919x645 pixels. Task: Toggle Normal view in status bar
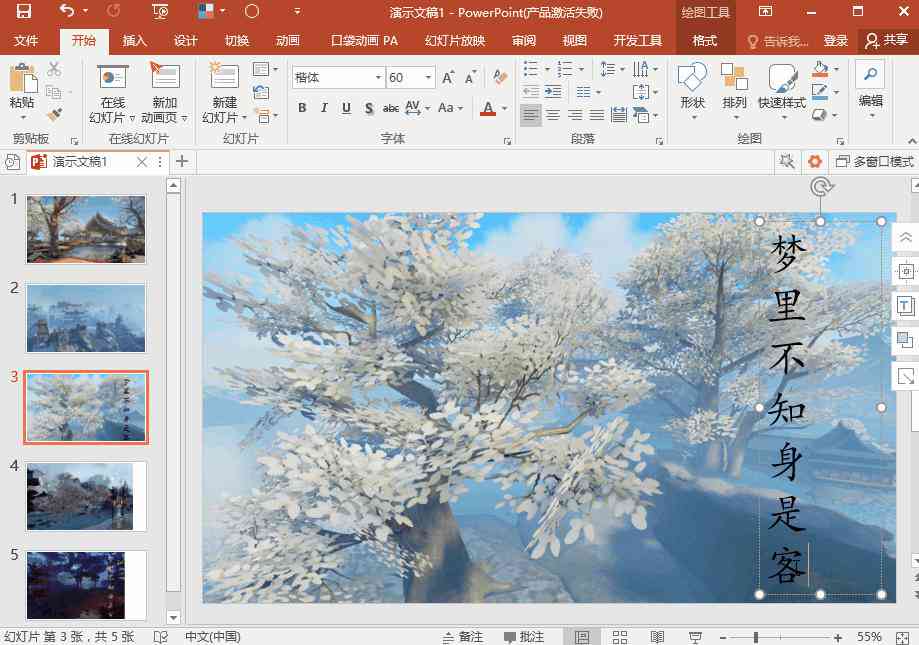[x=582, y=637]
